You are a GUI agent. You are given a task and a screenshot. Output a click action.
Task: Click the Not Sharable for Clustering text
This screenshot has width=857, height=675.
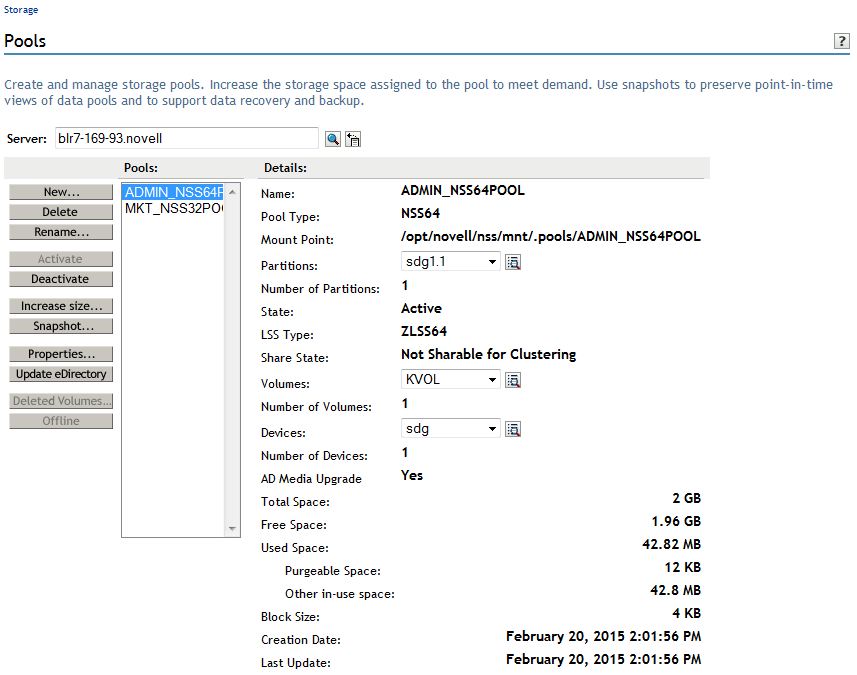pos(488,354)
